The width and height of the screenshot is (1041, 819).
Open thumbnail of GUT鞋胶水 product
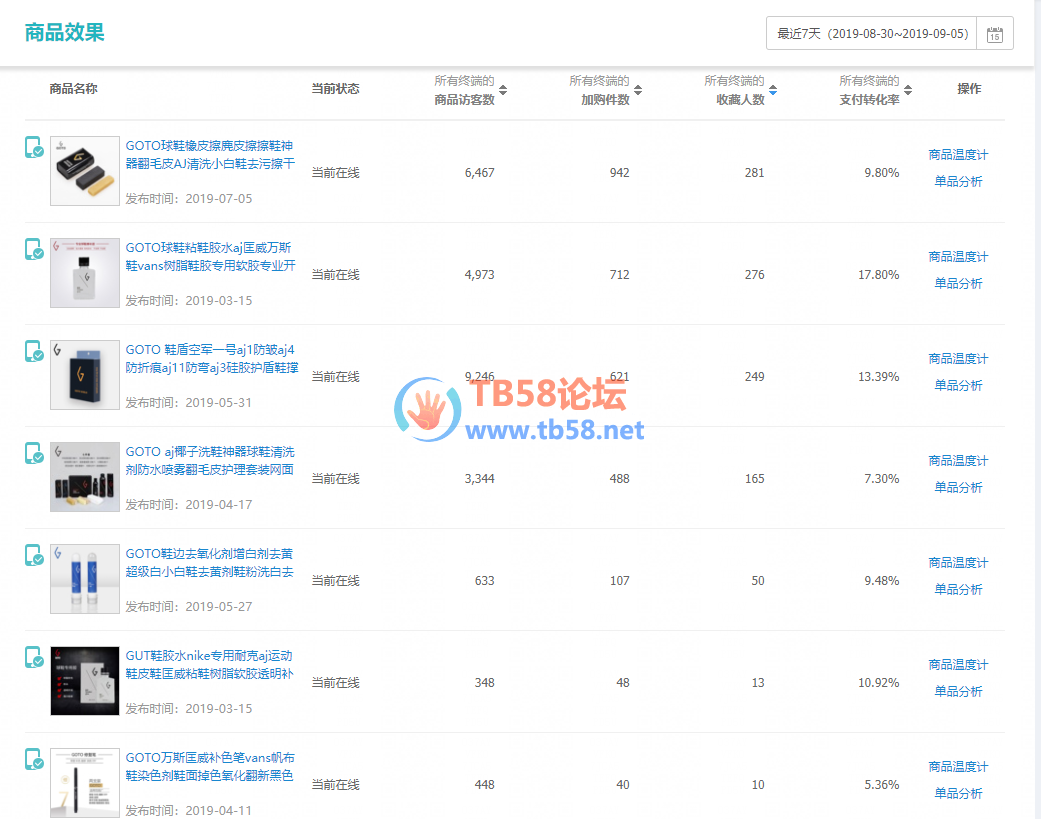85,681
